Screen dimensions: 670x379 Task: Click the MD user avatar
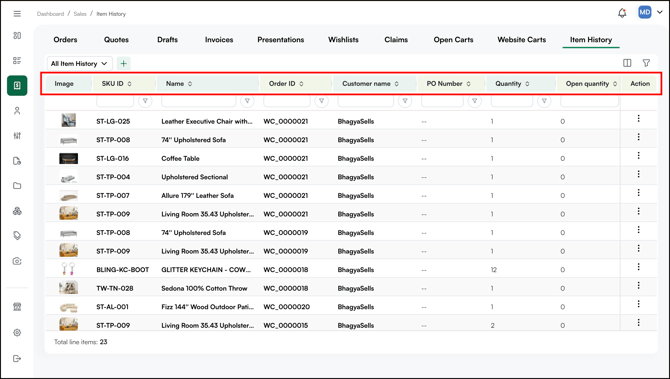[644, 12]
